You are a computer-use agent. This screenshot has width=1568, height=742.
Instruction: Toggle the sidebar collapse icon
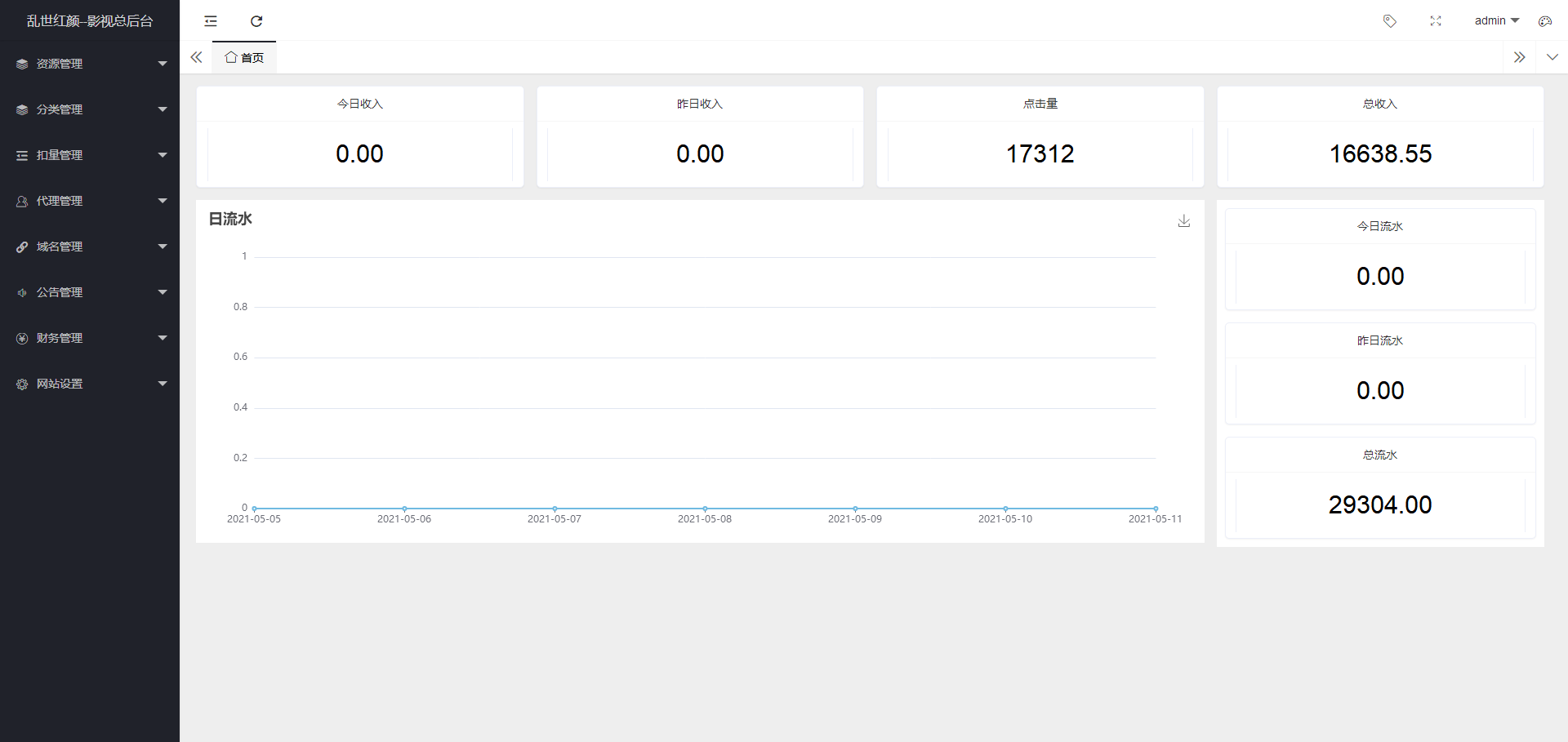[211, 21]
